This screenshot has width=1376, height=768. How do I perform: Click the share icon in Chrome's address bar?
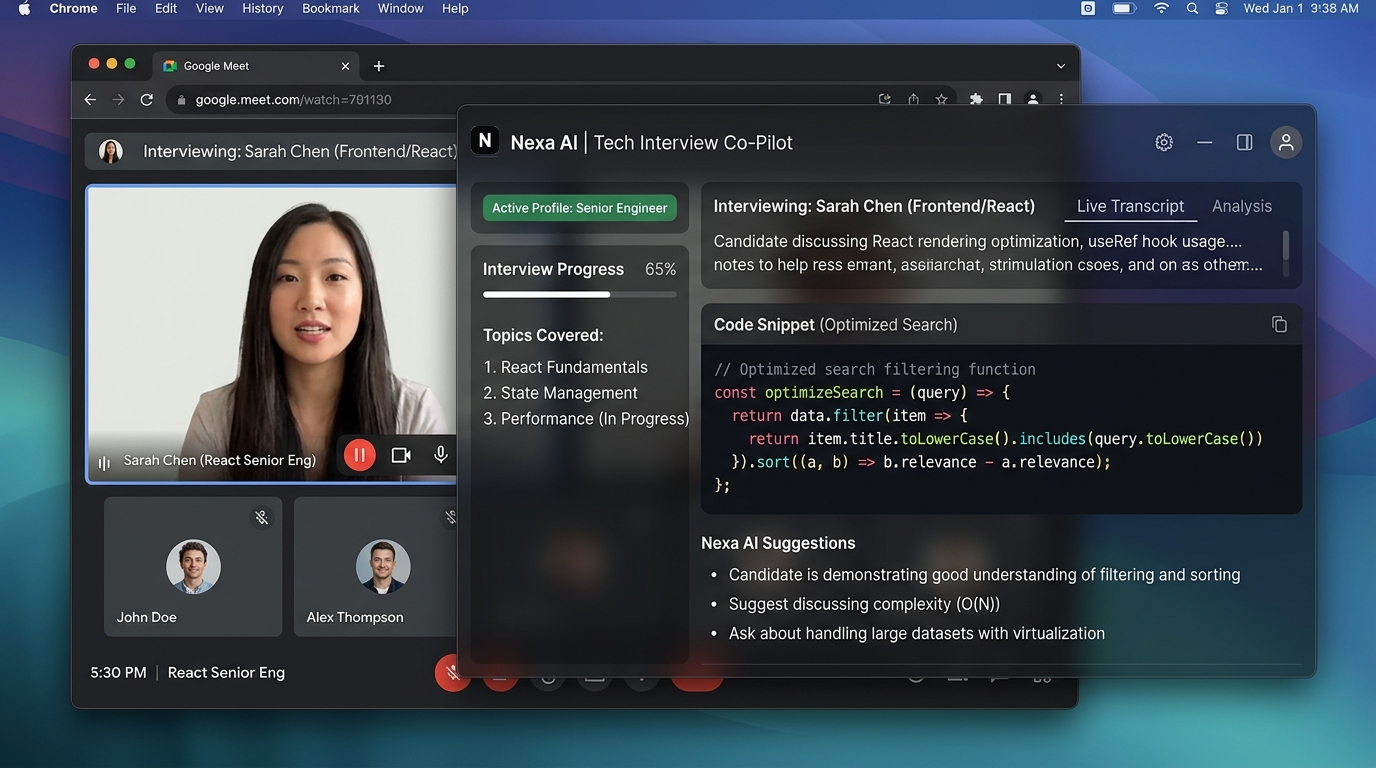913,100
